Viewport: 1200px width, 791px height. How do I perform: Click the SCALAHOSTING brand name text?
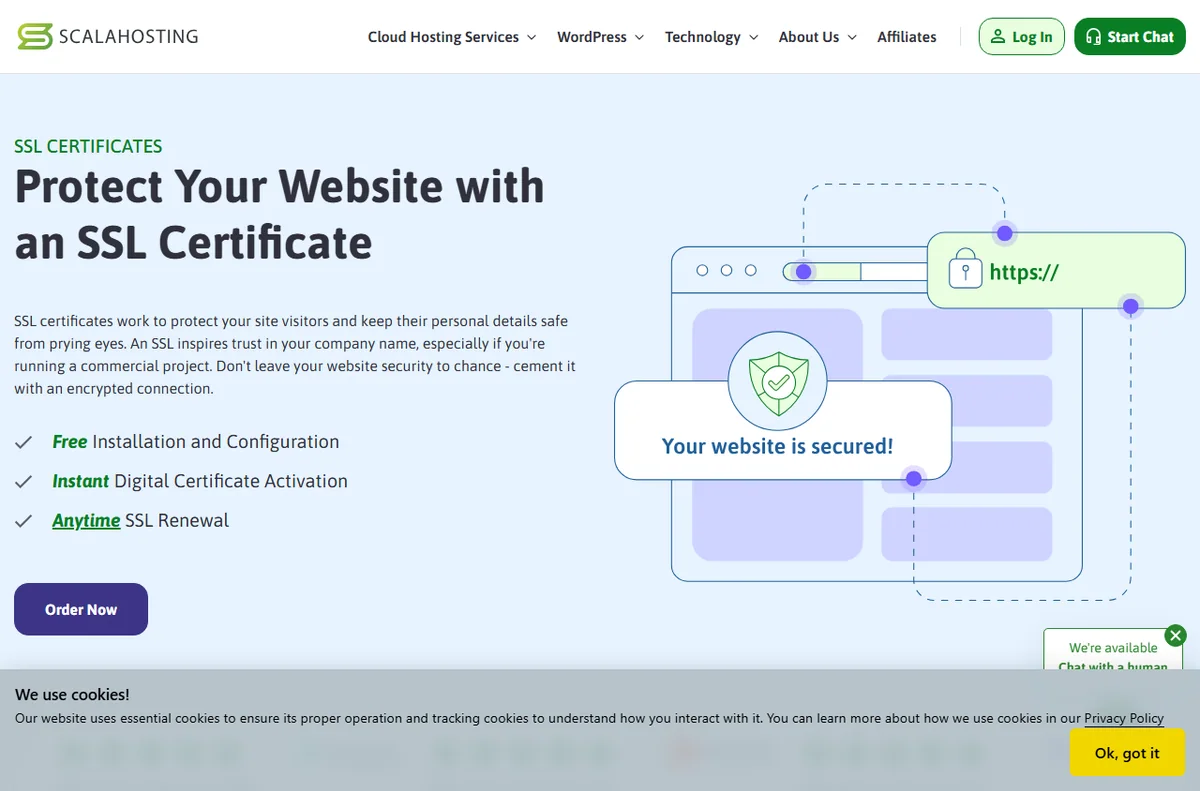coord(128,37)
